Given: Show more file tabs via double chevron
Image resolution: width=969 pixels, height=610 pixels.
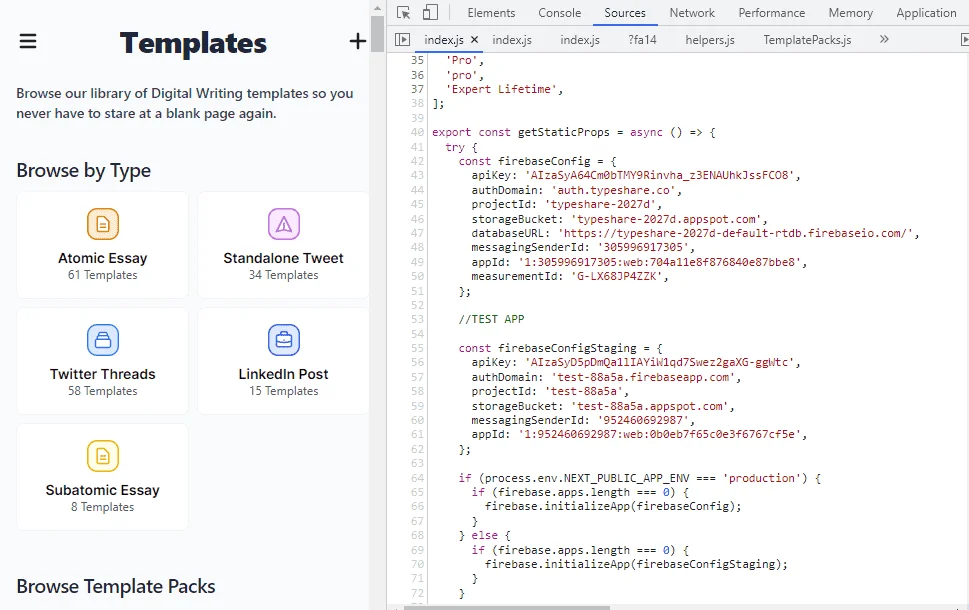Looking at the screenshot, I should pos(884,40).
